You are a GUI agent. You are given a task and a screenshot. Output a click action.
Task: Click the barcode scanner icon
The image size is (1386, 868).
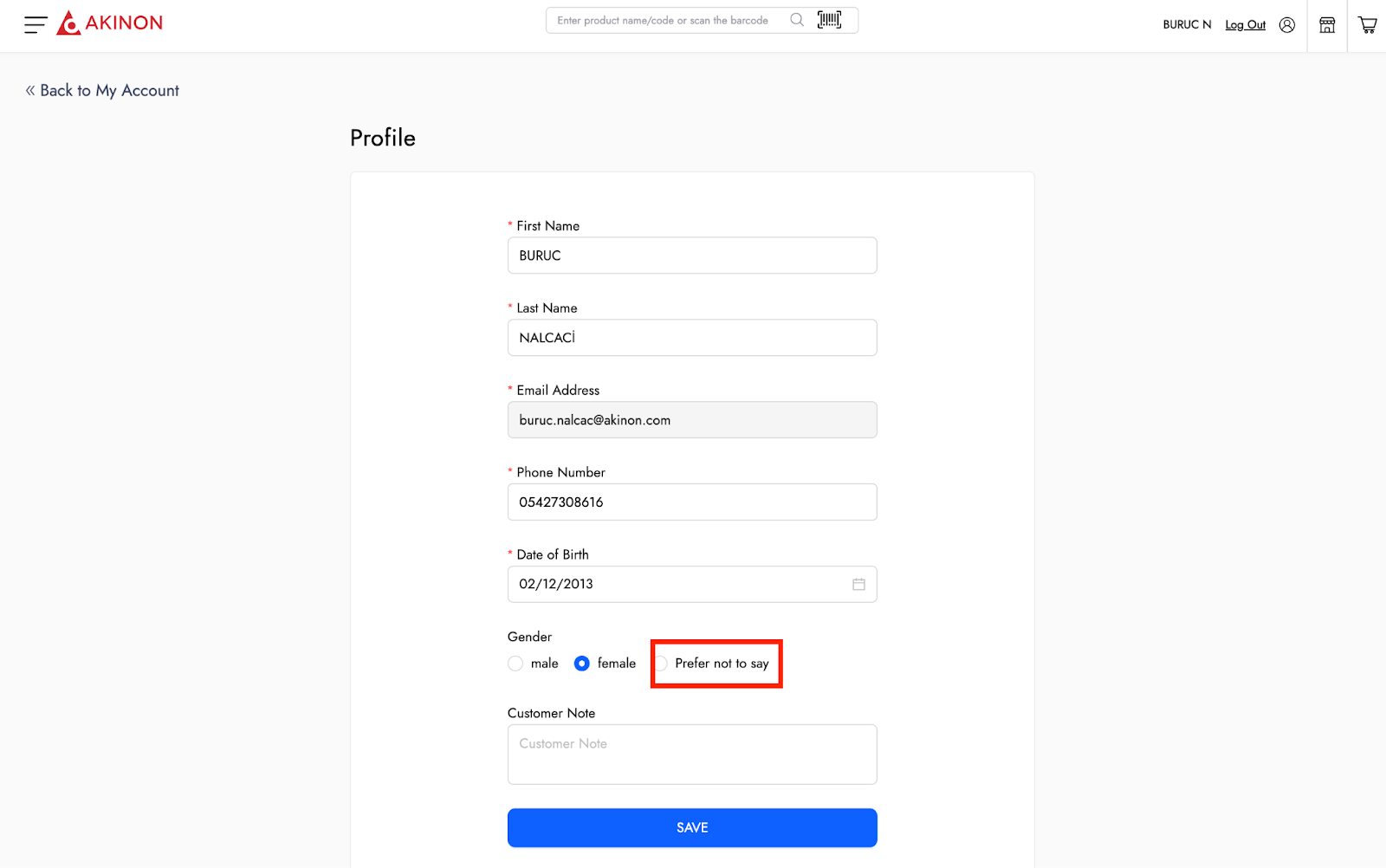[829, 20]
